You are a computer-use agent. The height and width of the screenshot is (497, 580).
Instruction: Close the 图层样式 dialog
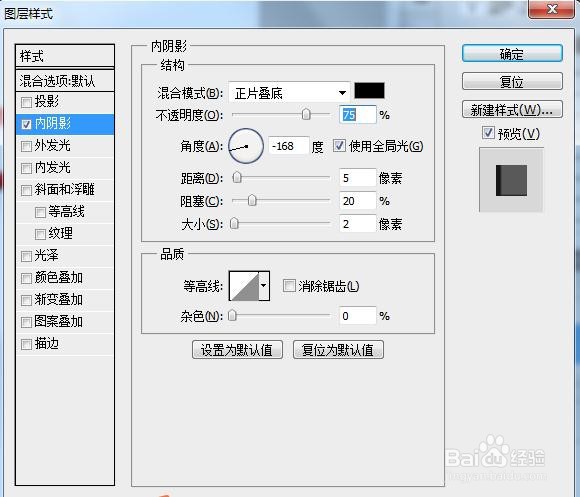[x=552, y=9]
